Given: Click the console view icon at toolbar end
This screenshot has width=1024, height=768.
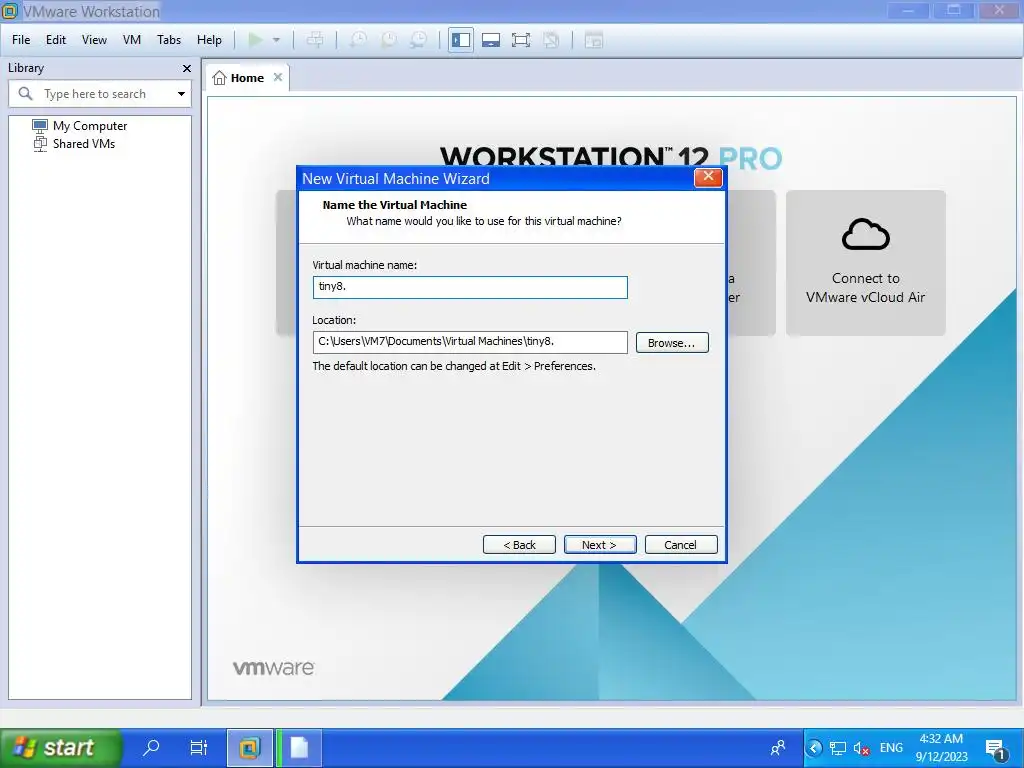Looking at the screenshot, I should (594, 40).
